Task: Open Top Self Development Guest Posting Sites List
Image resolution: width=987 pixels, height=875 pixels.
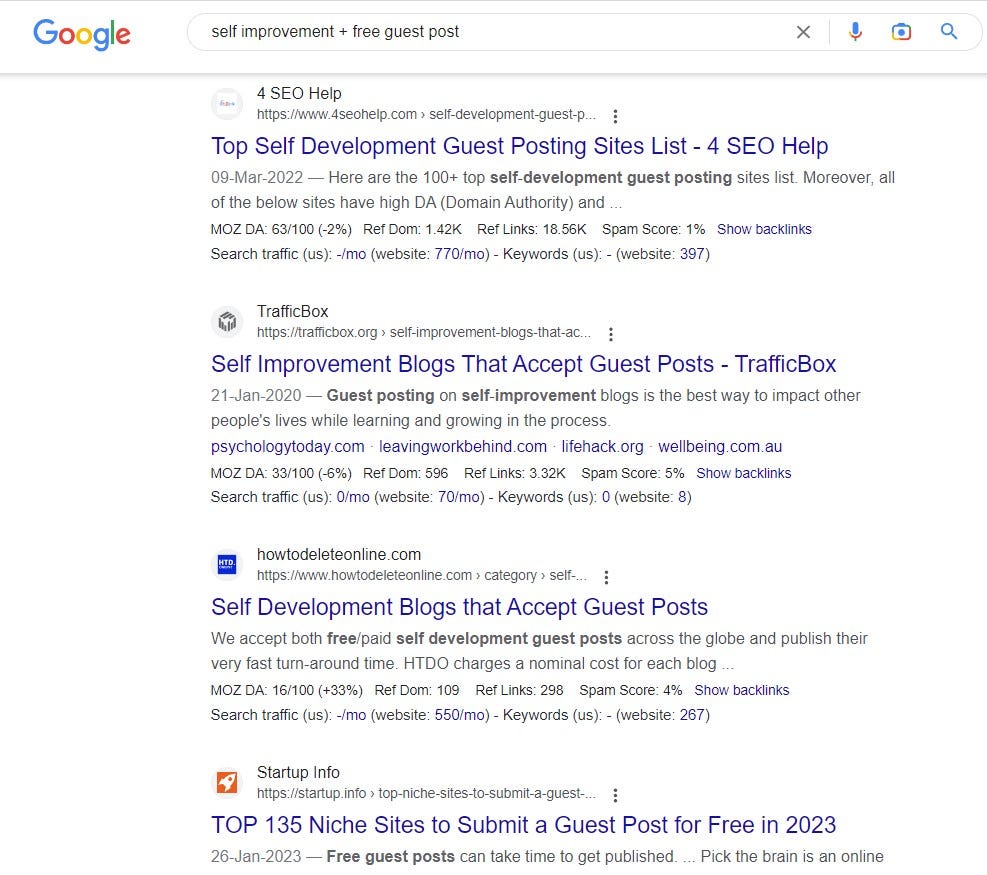Action: [519, 146]
